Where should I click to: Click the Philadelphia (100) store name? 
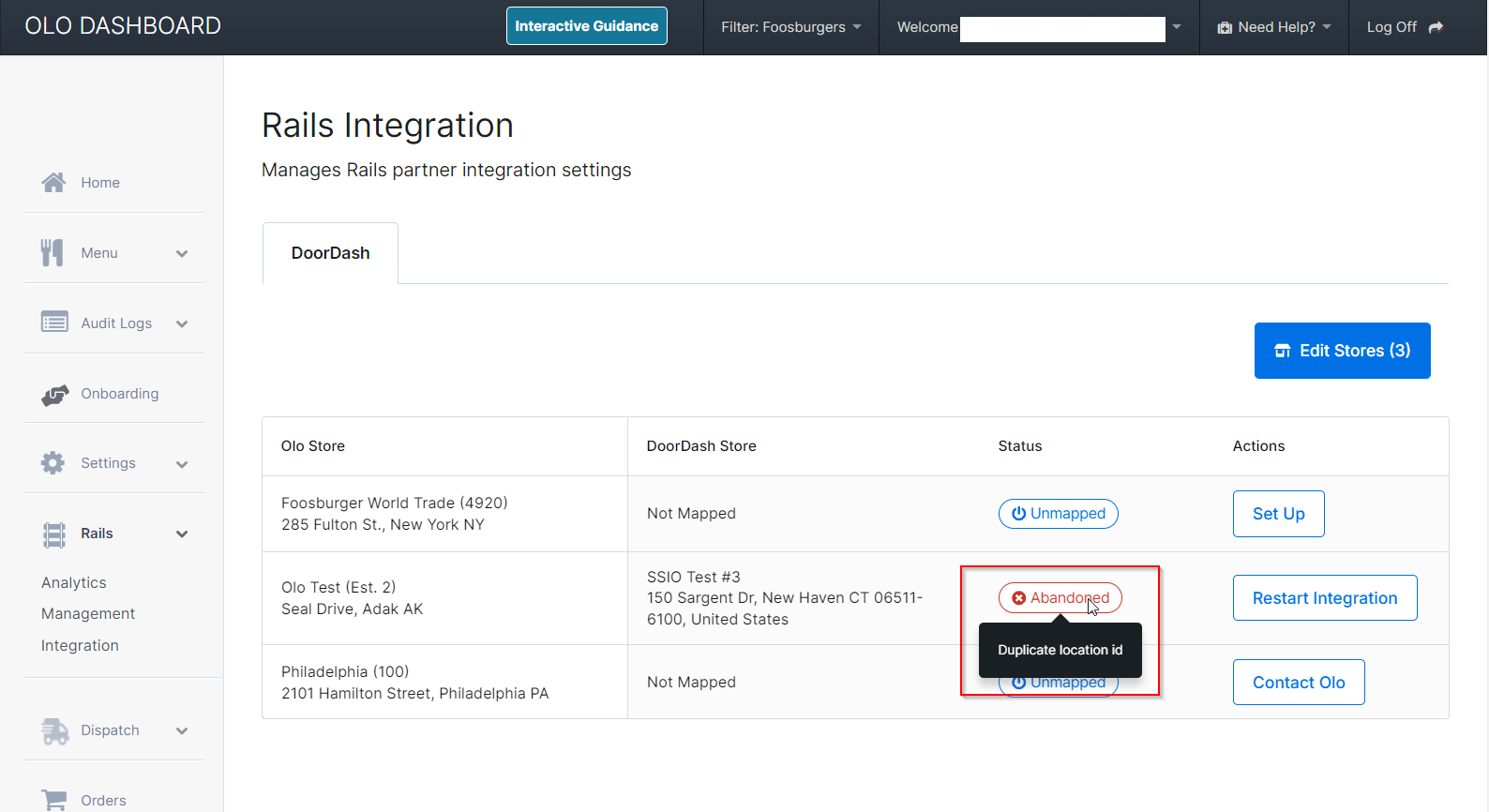pyautogui.click(x=345, y=672)
